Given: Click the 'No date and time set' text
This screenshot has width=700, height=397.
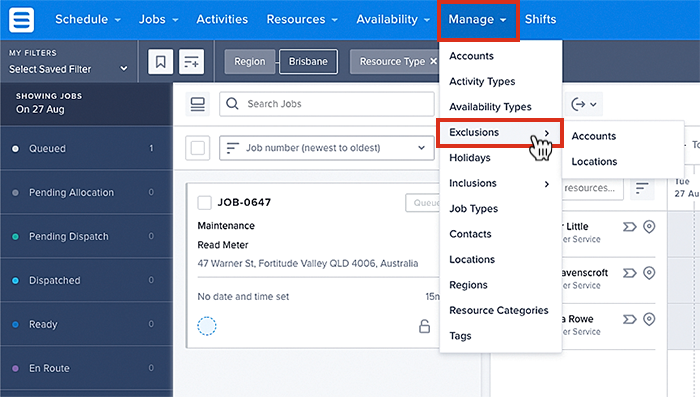Looking at the screenshot, I should (x=243, y=297).
